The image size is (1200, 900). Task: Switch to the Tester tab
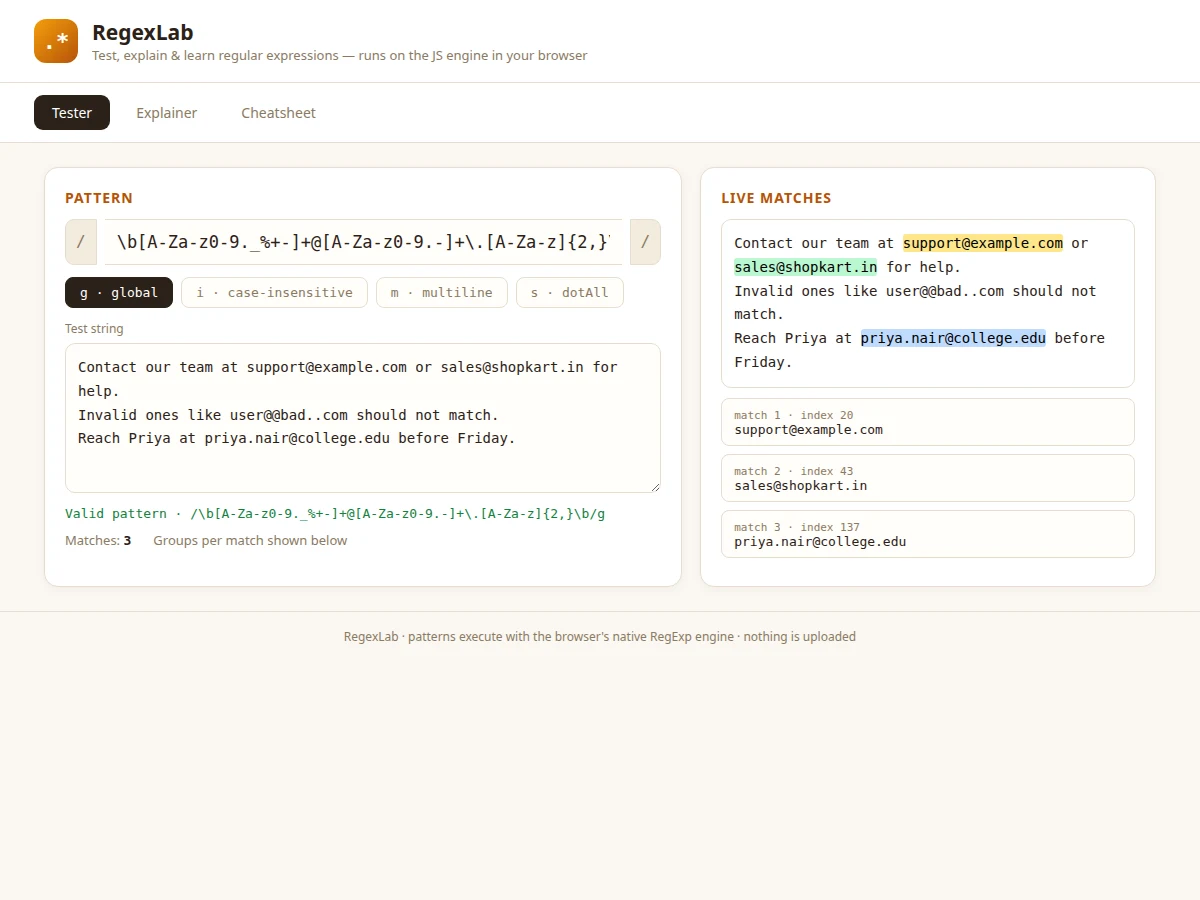[72, 113]
